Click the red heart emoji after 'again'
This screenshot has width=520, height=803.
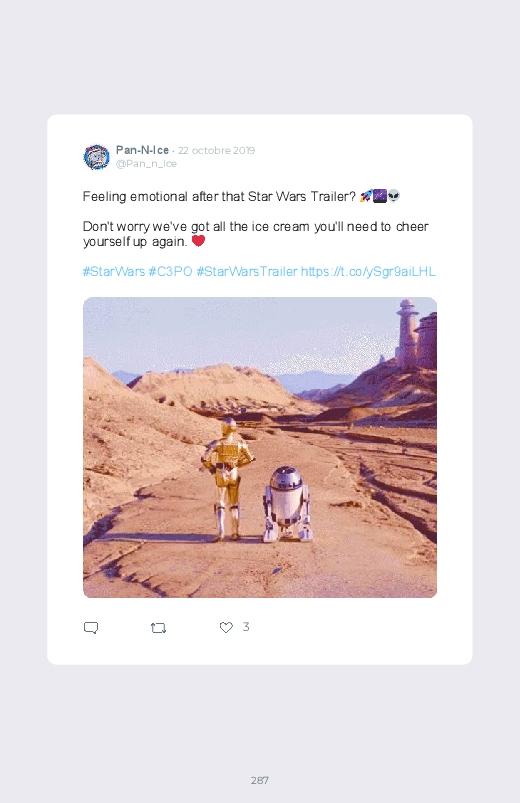[198, 241]
